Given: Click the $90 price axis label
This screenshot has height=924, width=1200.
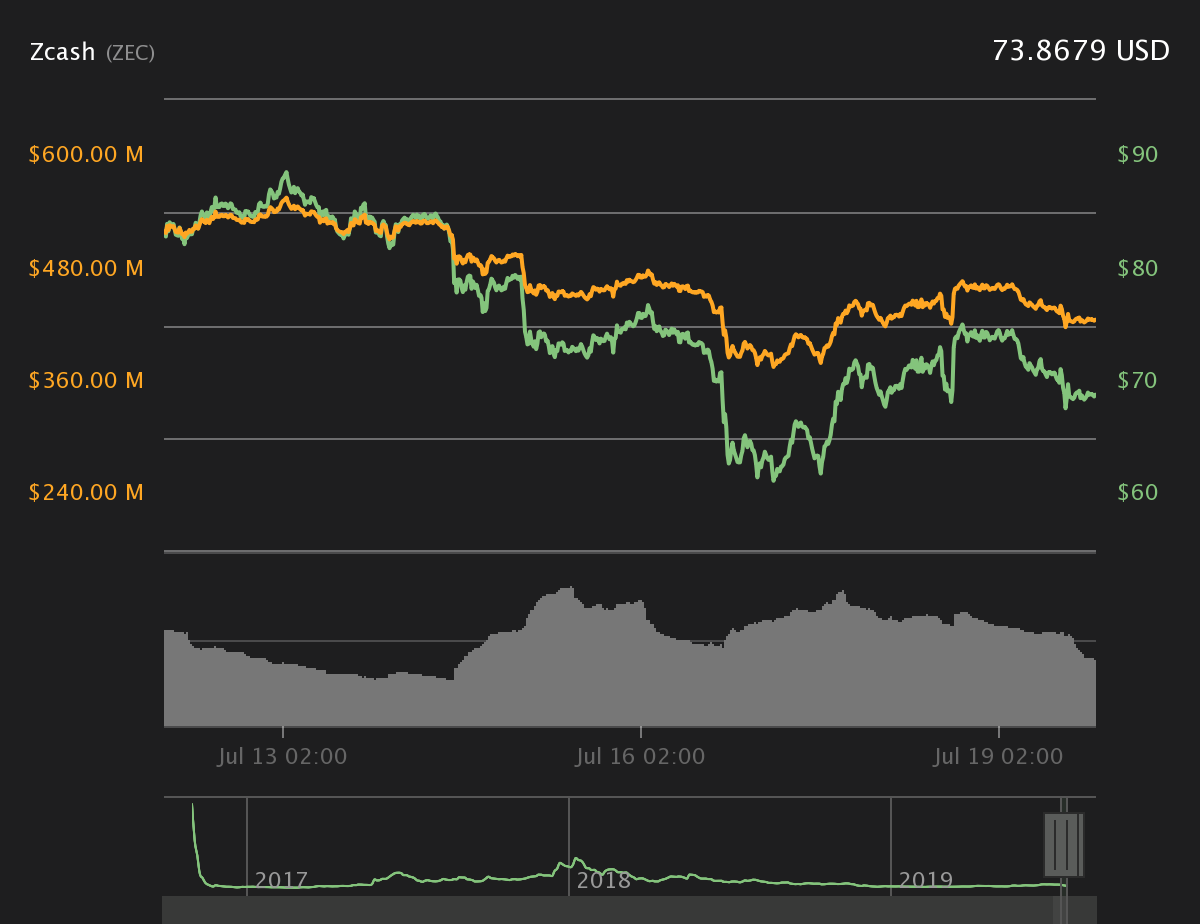Looking at the screenshot, I should pos(1137,155).
